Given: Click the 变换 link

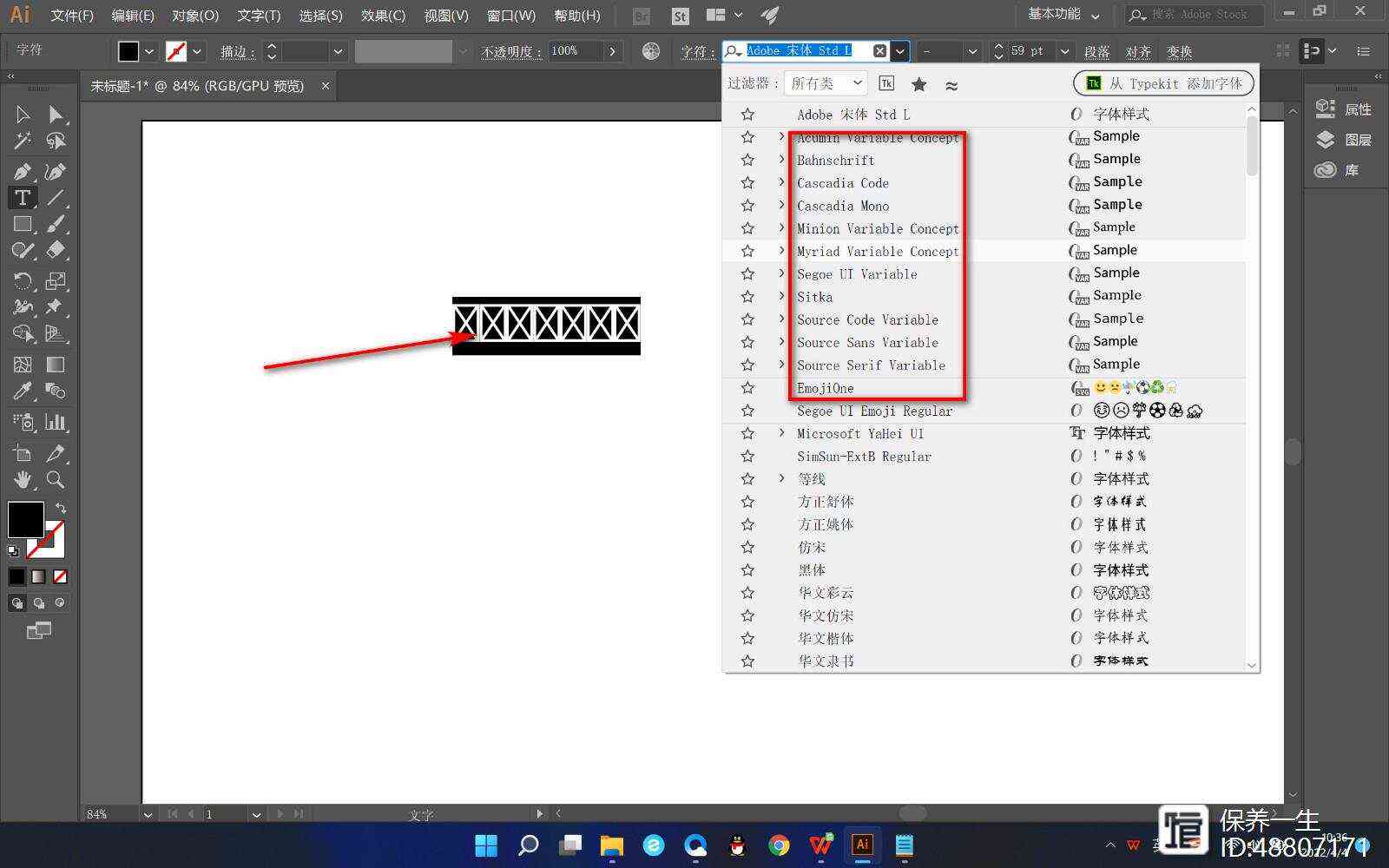Looking at the screenshot, I should (x=1179, y=52).
